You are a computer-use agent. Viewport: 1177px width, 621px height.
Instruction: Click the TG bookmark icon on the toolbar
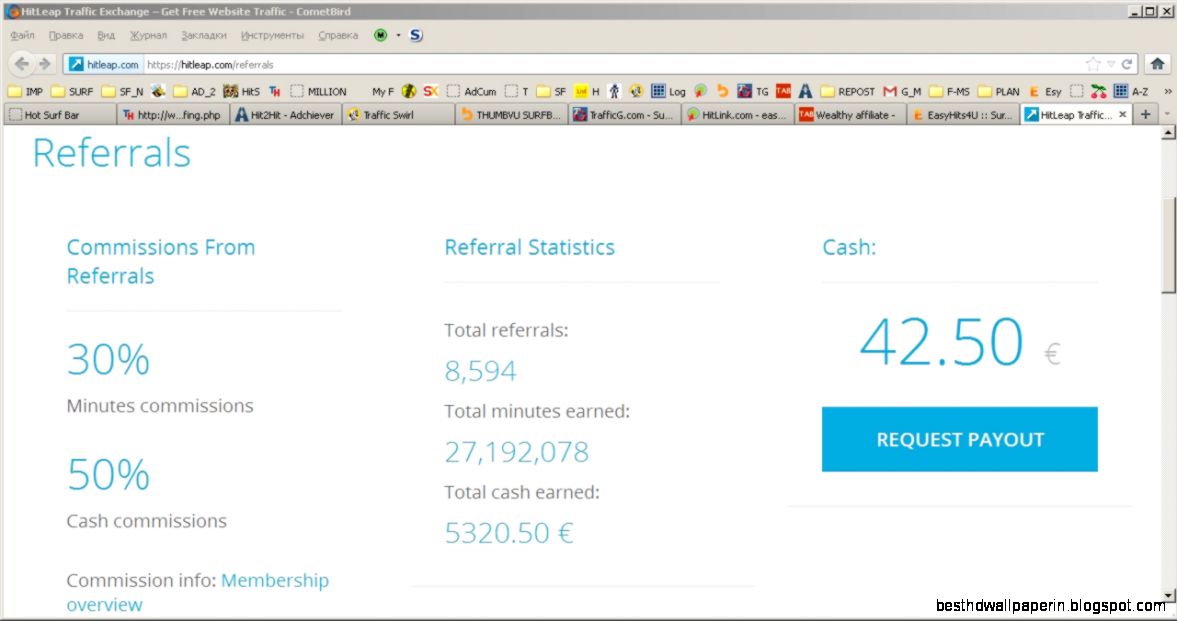point(746,90)
